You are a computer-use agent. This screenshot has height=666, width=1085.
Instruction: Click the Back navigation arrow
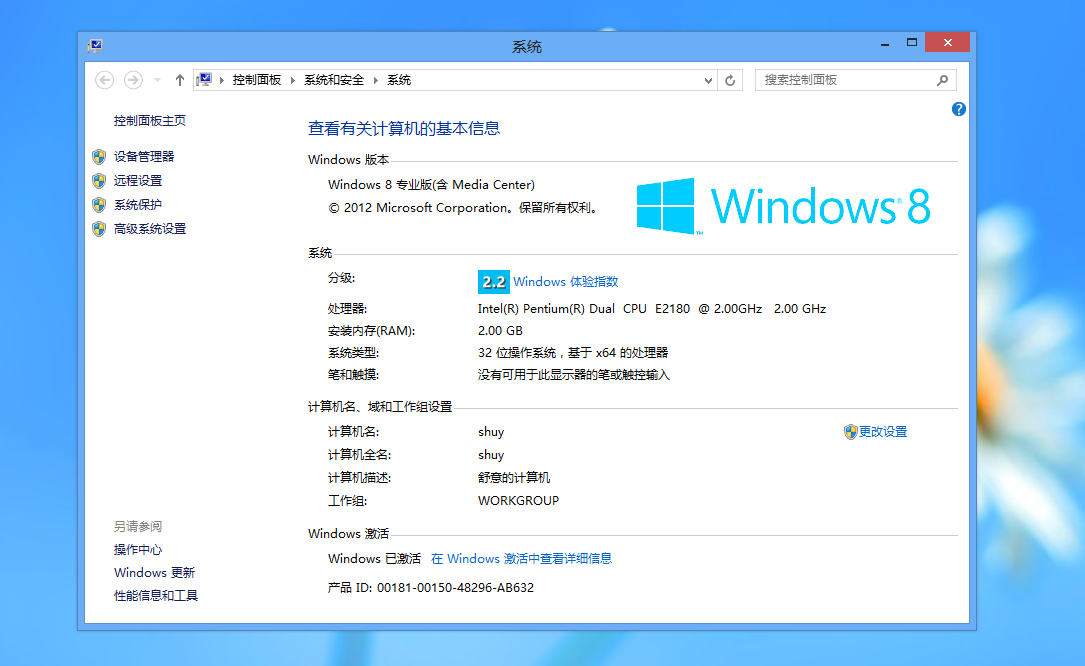click(x=104, y=80)
